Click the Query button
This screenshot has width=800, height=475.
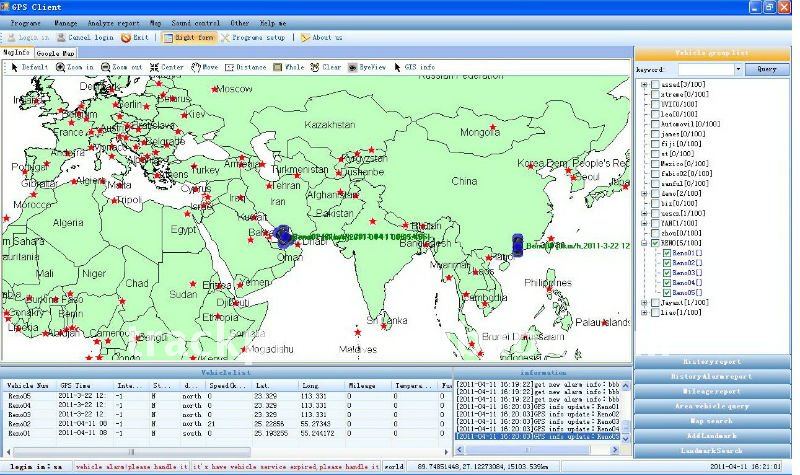[x=766, y=69]
